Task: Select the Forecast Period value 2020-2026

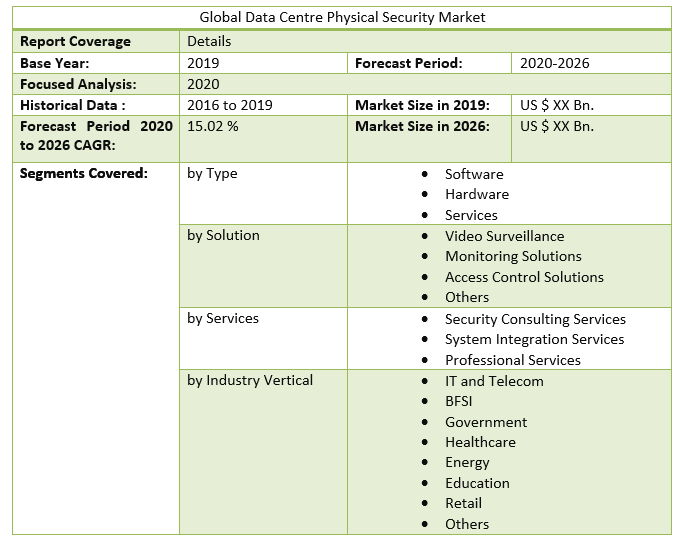Action: pyautogui.click(x=554, y=63)
